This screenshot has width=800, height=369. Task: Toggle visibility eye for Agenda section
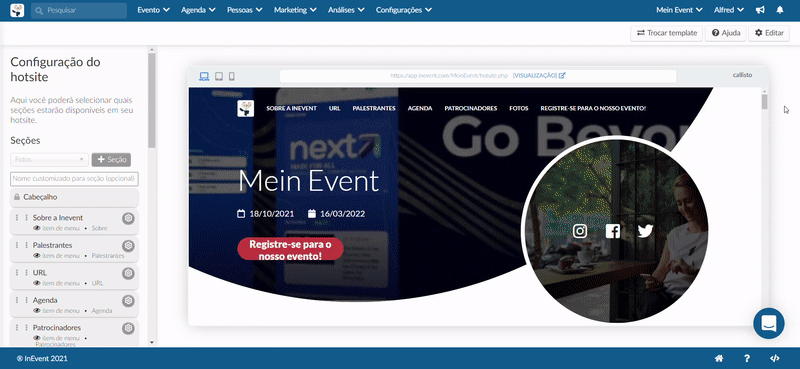click(37, 311)
